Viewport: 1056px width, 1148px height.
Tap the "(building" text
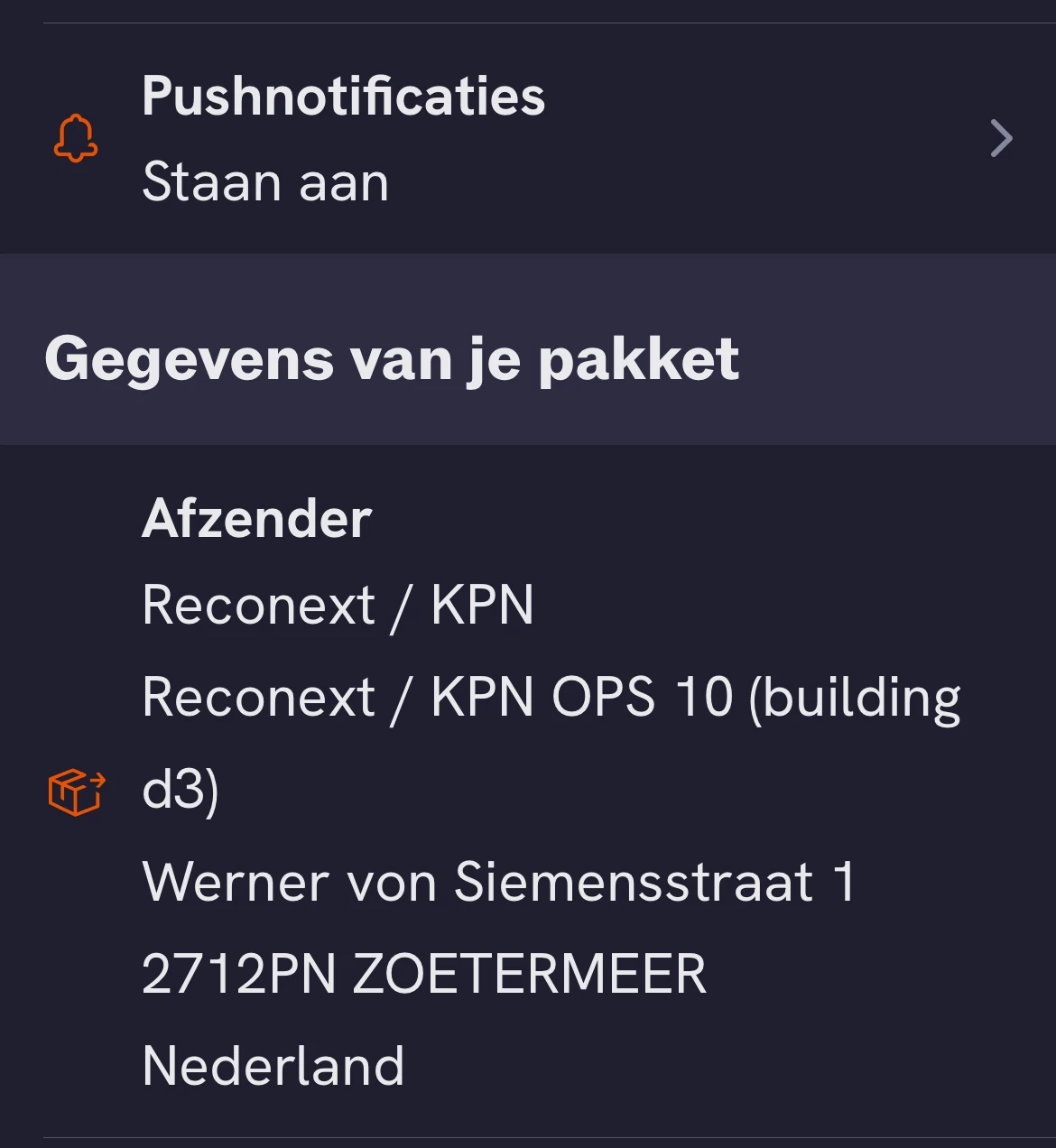[854, 699]
